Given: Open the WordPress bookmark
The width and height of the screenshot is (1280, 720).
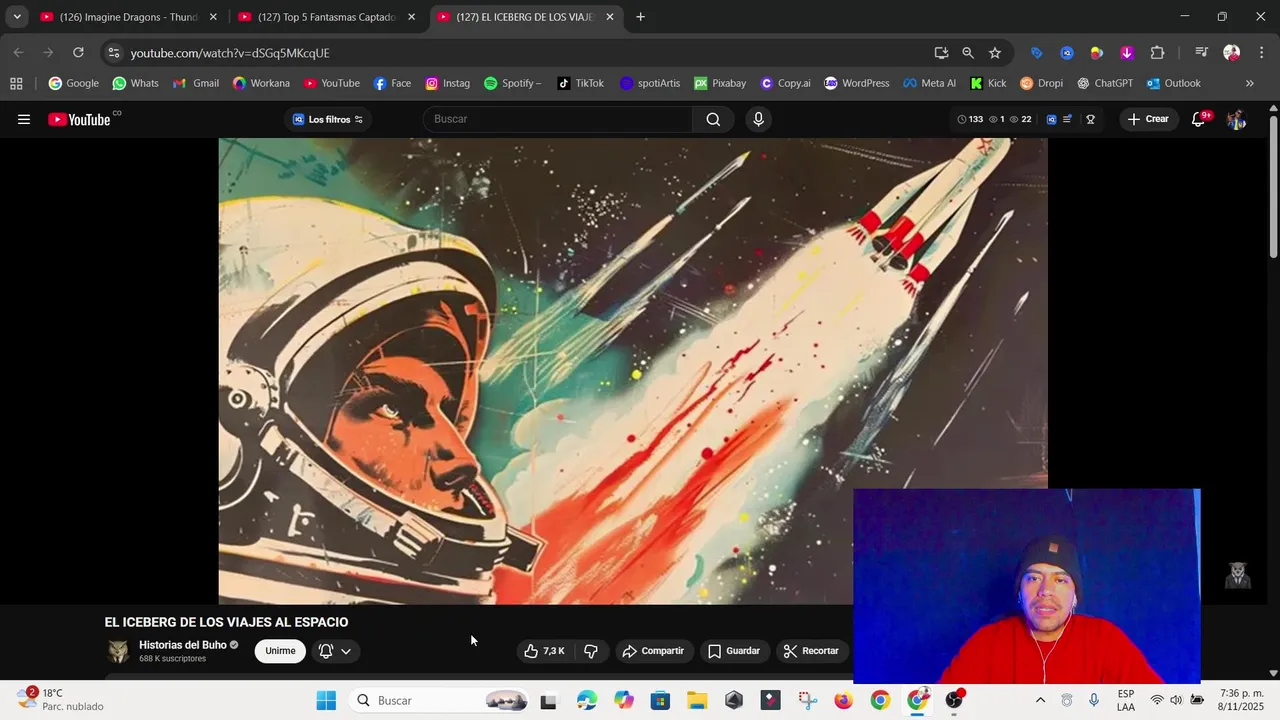Looking at the screenshot, I should point(857,83).
